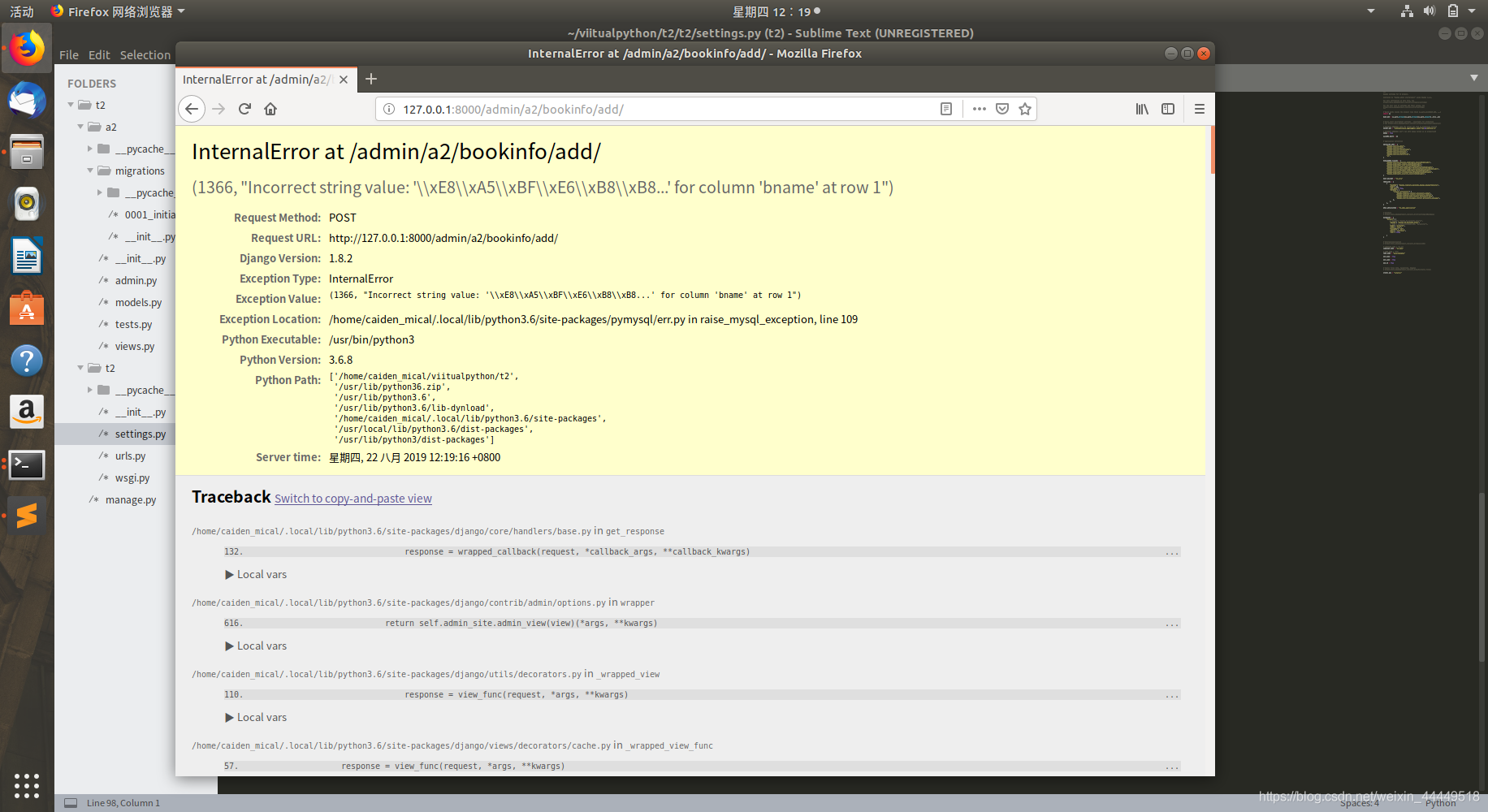
Task: Bookmark this page with star icon
Action: [x=1025, y=109]
